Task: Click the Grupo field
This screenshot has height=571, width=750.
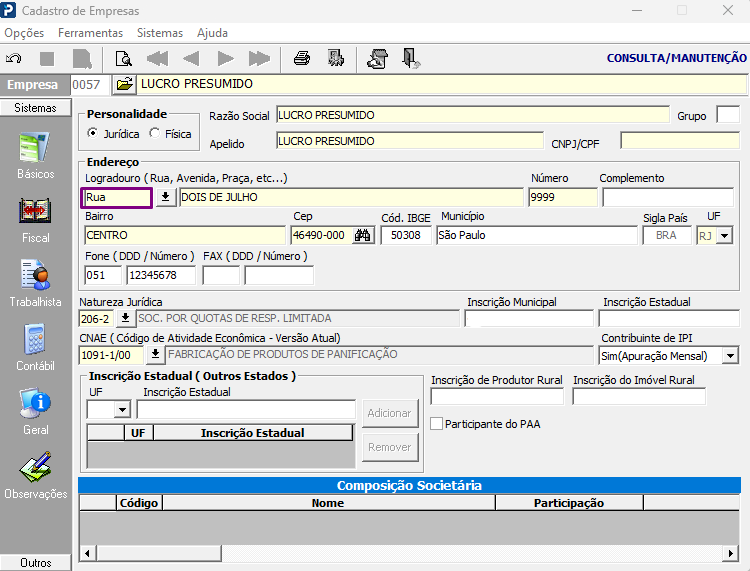Action: point(728,115)
